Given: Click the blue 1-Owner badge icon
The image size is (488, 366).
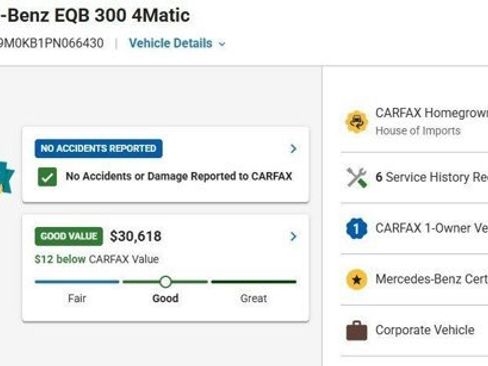Looking at the screenshot, I should [357, 229].
